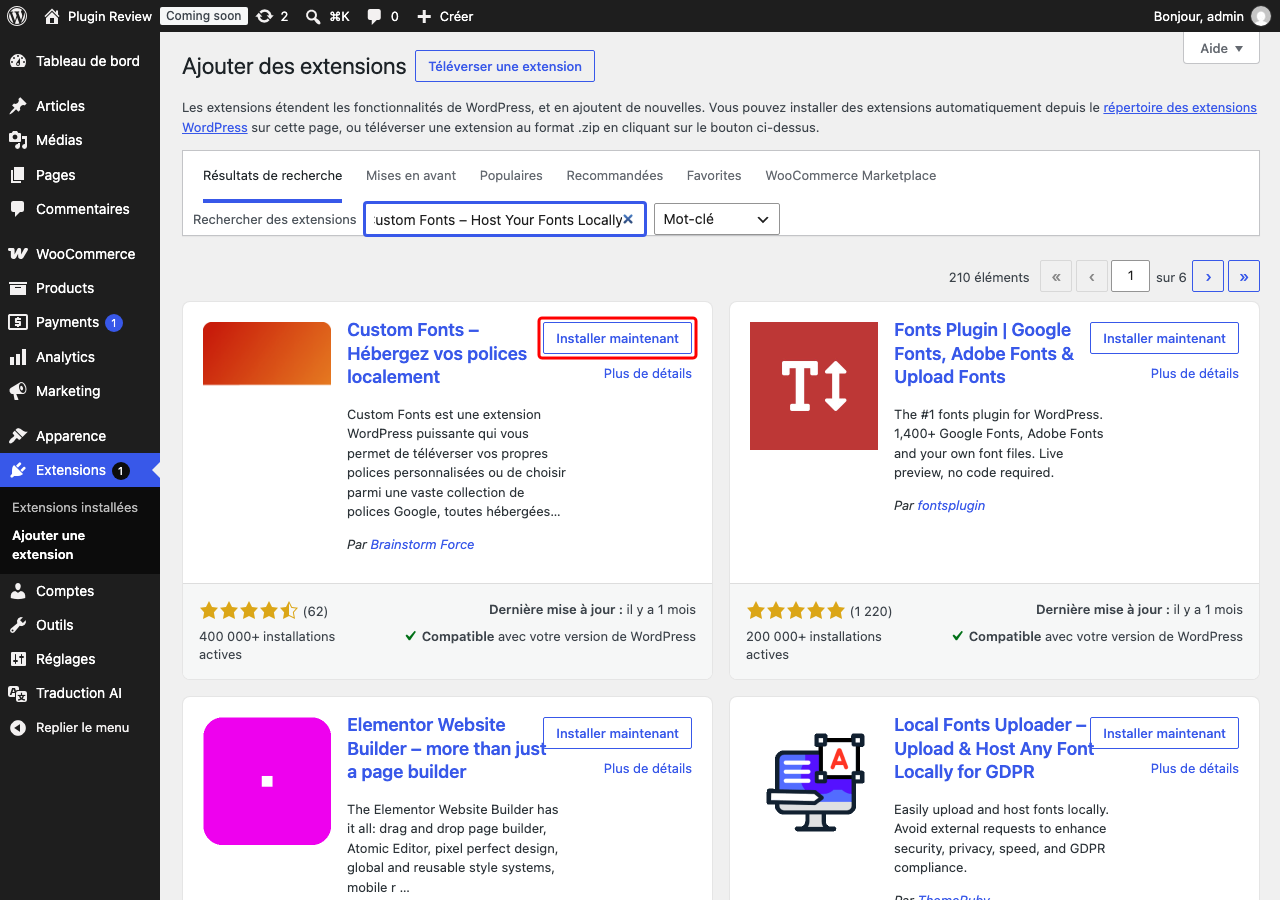Click the Outils wrench icon

[18, 625]
